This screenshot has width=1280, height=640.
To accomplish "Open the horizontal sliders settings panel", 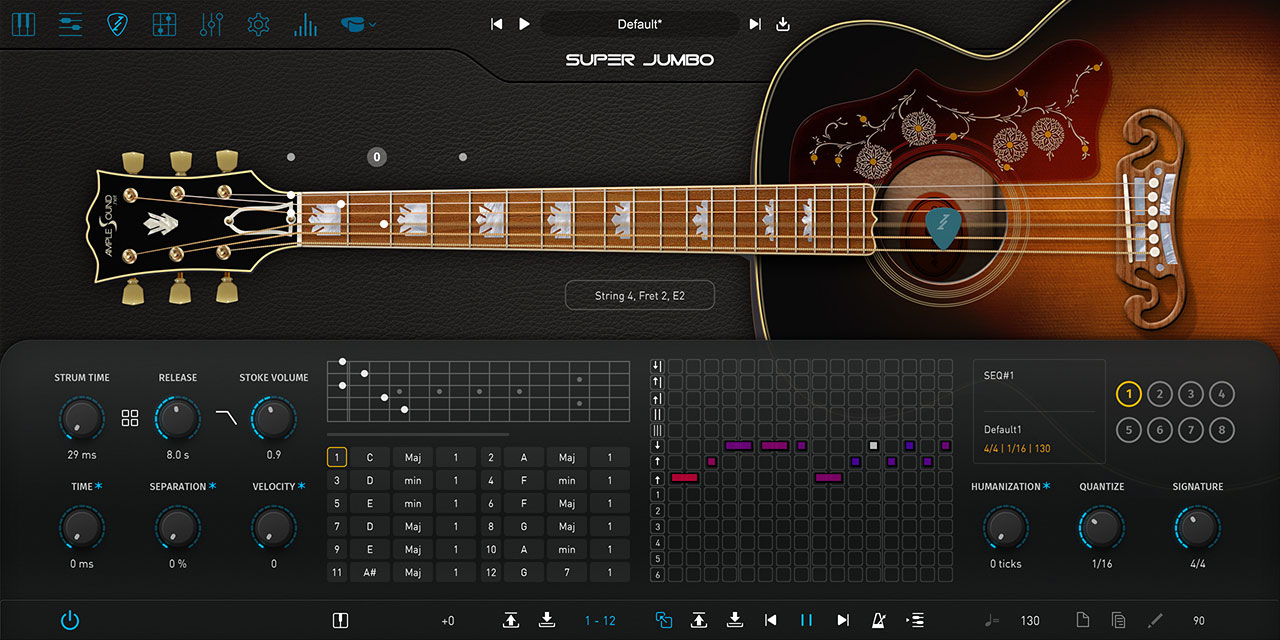I will point(70,24).
